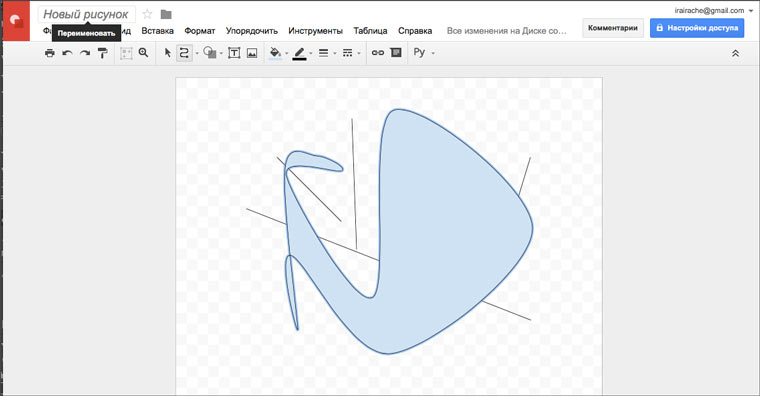Image resolution: width=760 pixels, height=396 pixels.
Task: Click the zoom to fit icon
Action: 126,53
